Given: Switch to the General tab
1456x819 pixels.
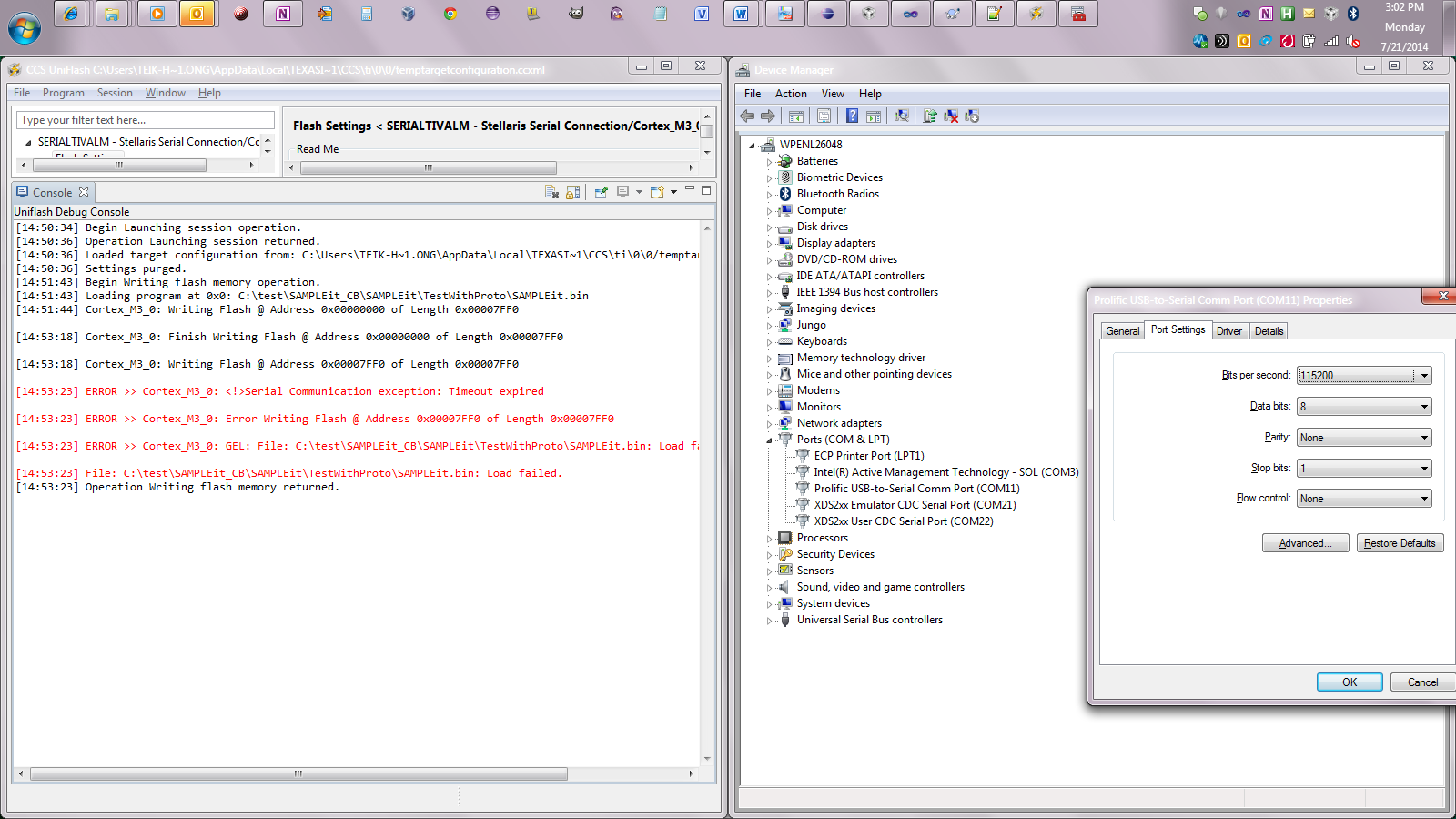Looking at the screenshot, I should pos(1123,331).
